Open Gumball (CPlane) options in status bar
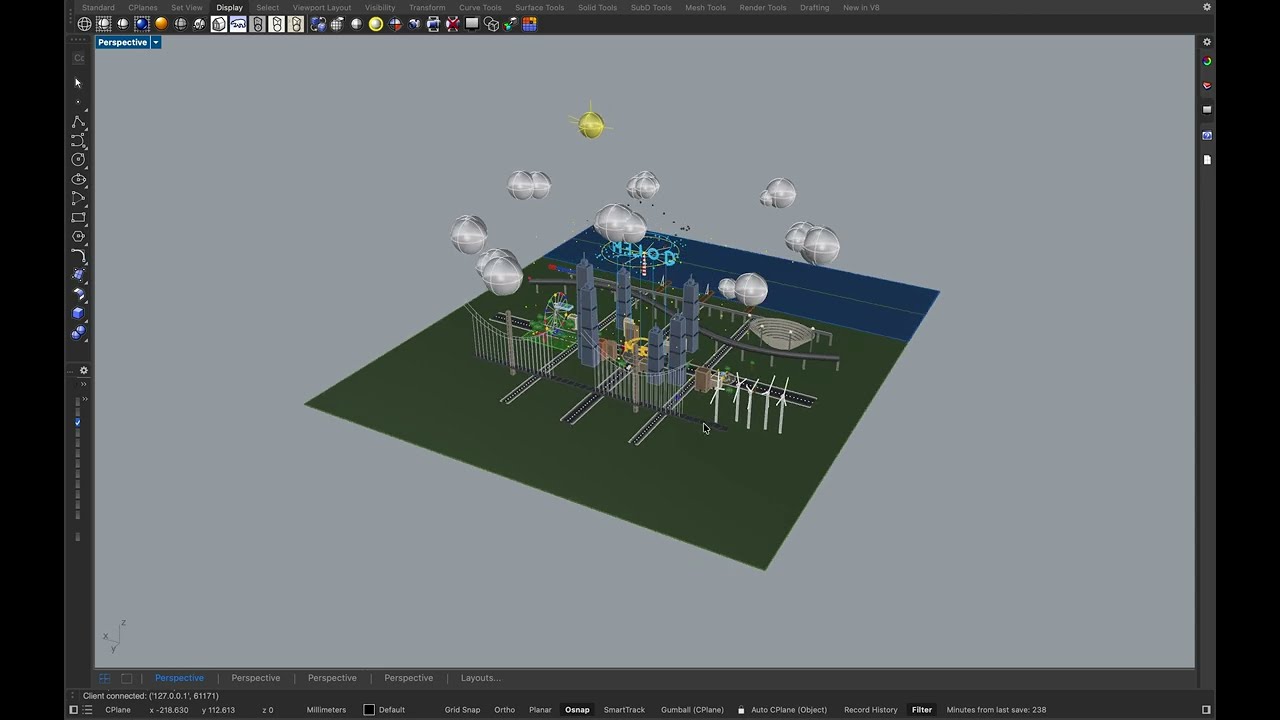The height and width of the screenshot is (720, 1280). click(x=692, y=710)
